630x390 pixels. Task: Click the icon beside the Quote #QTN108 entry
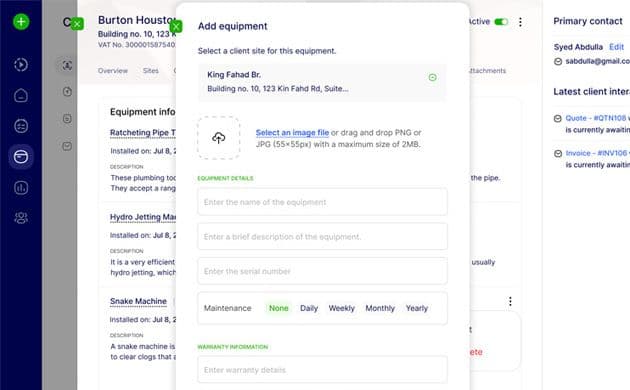tap(558, 118)
